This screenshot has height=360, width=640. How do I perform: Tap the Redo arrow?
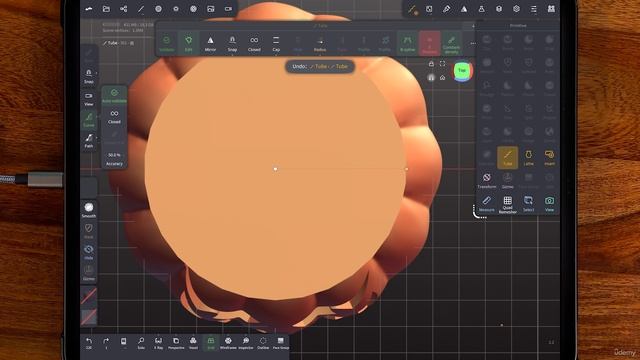(106, 343)
